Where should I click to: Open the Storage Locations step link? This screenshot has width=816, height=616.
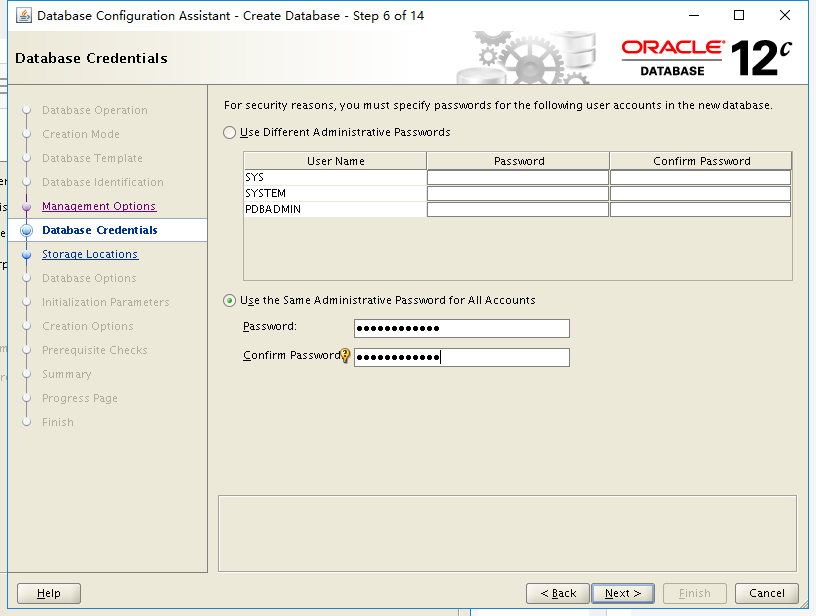[89, 254]
